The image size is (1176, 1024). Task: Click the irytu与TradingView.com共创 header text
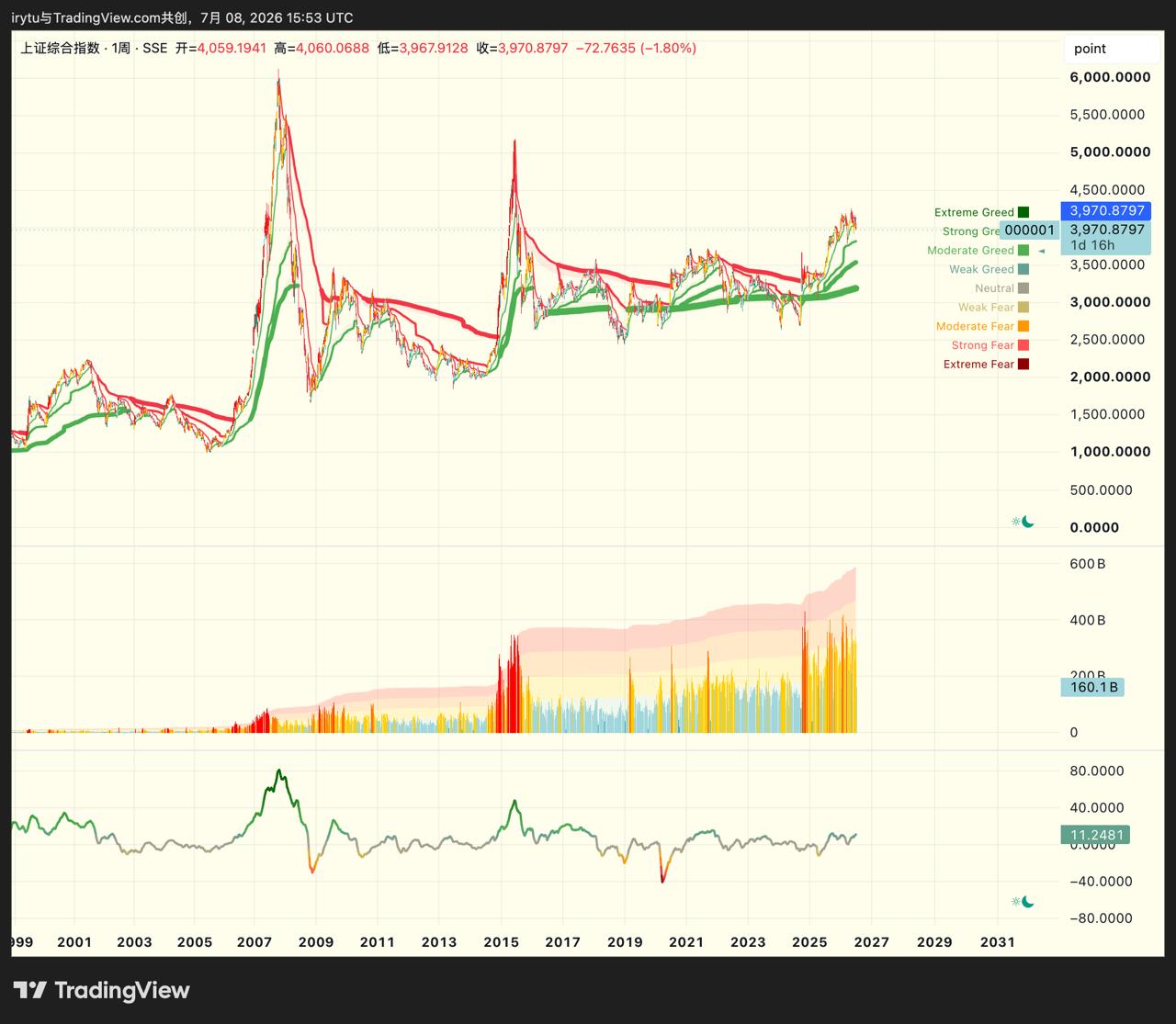pos(97,17)
